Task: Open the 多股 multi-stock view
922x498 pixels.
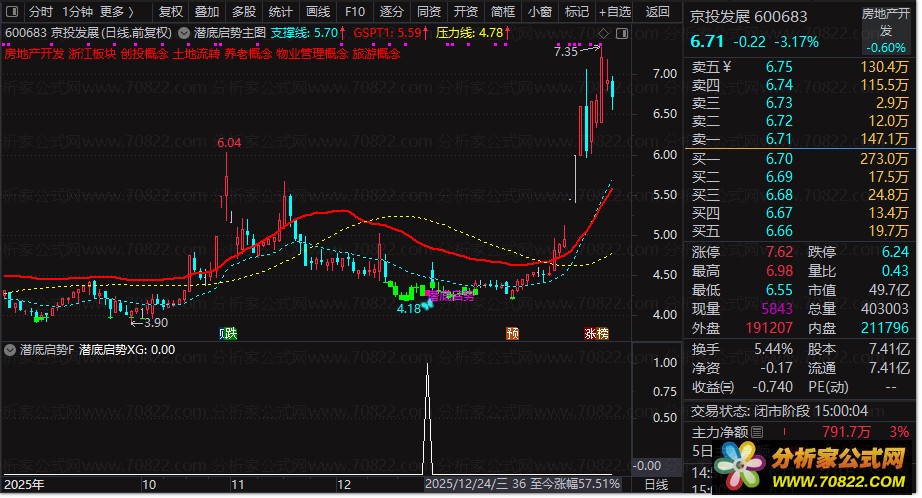Action: pos(243,11)
